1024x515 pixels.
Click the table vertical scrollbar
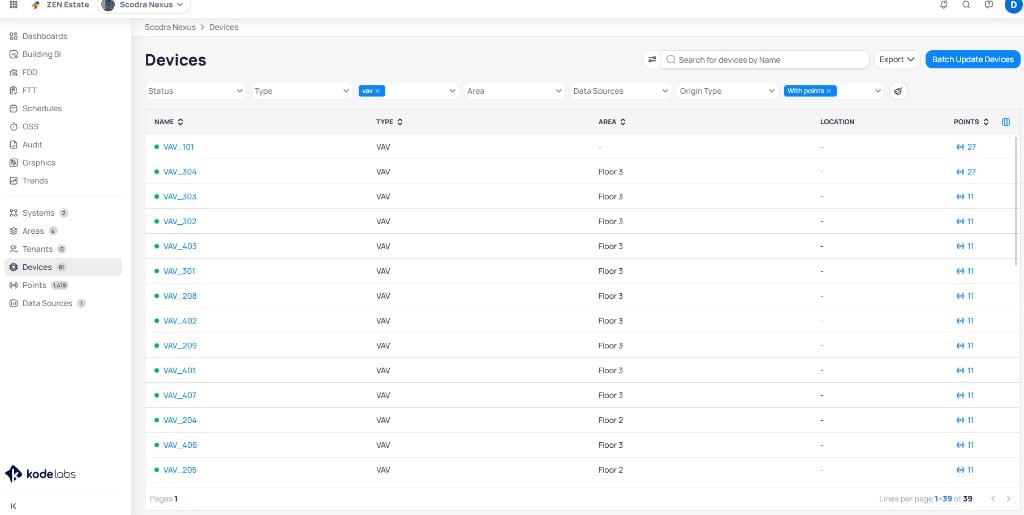[1017, 200]
